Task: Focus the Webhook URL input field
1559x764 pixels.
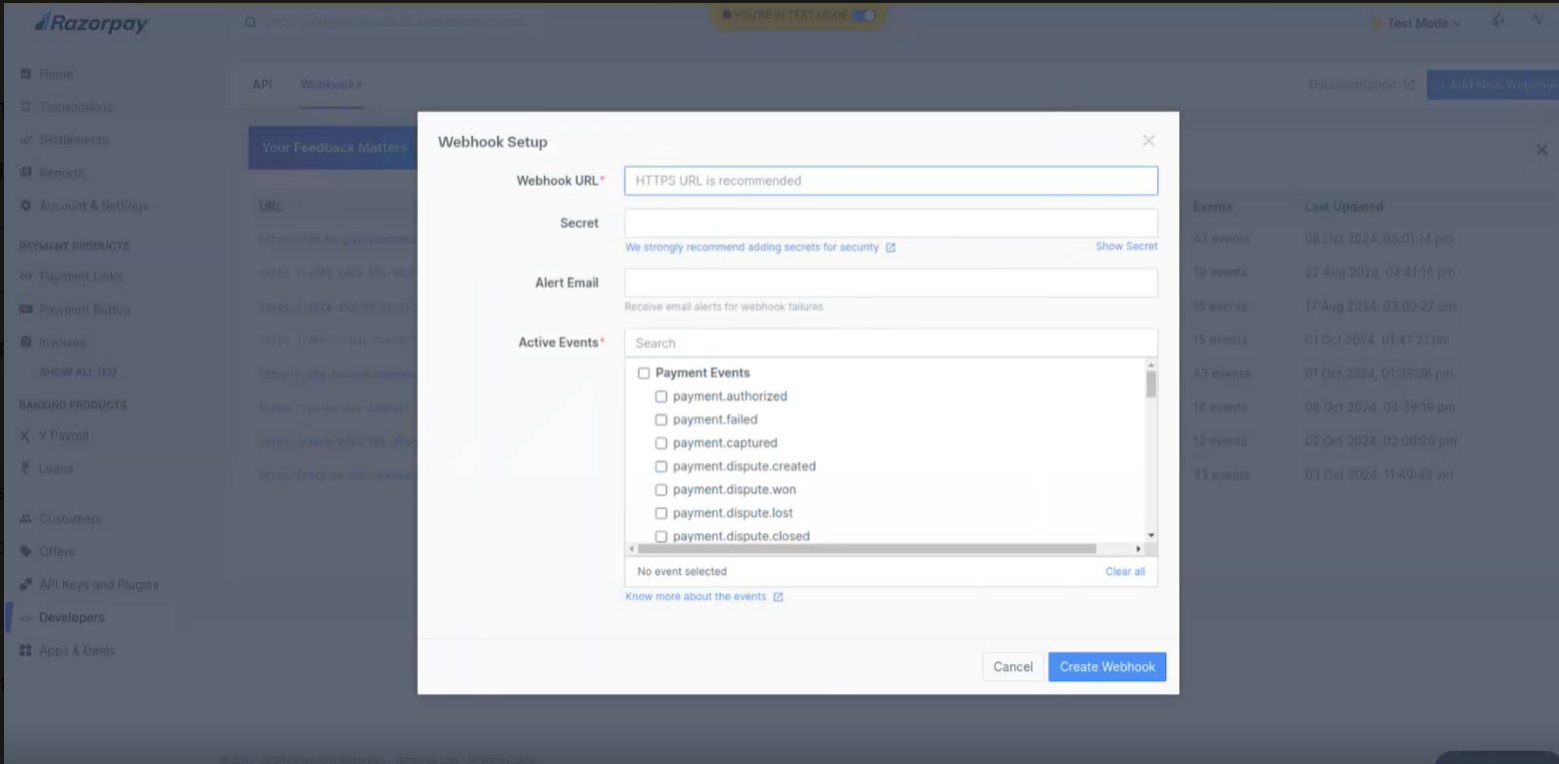Action: click(x=890, y=181)
